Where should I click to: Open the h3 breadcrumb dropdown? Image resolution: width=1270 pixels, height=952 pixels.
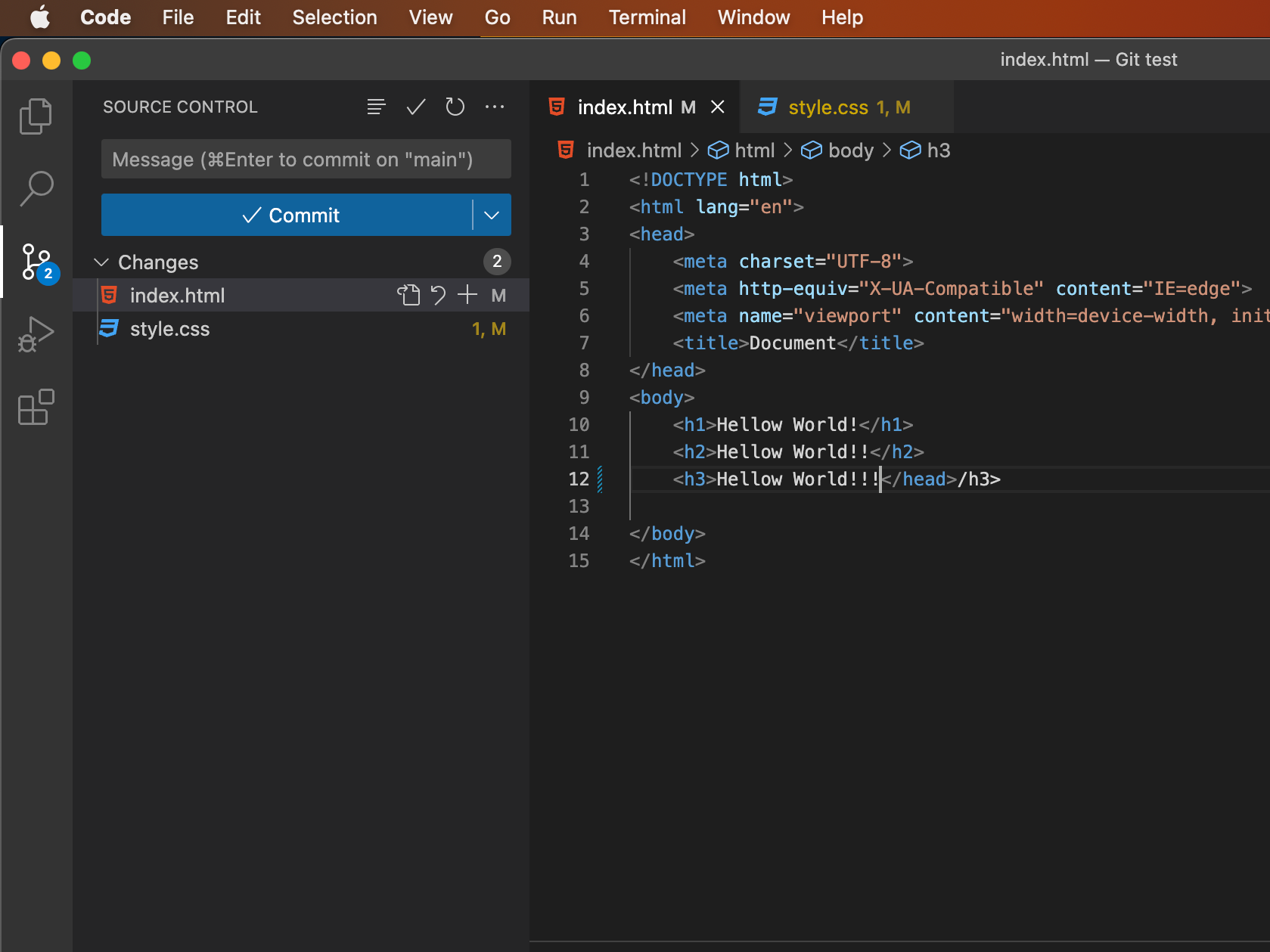pos(938,150)
